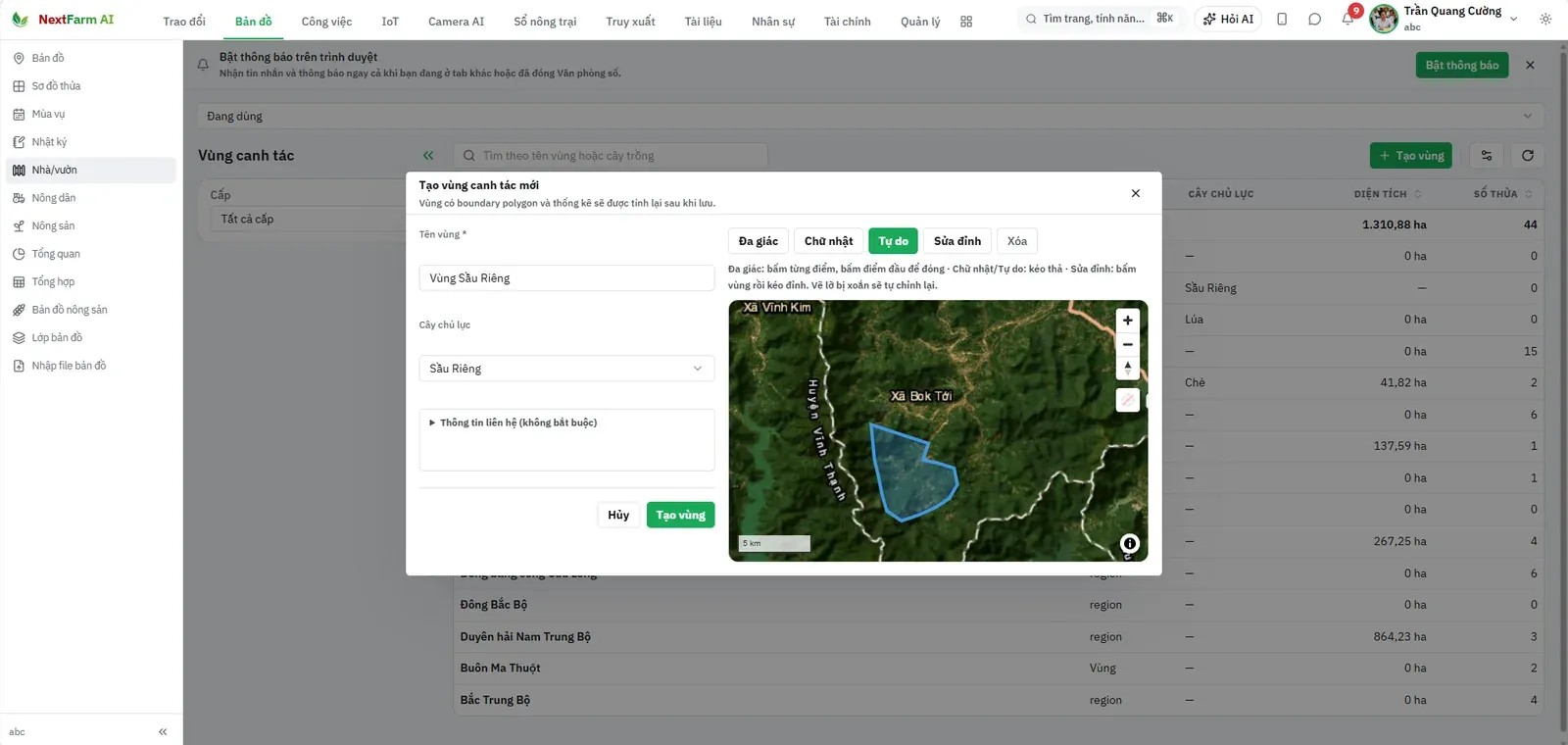Collapse the Vùng canh tác panel chevrons
Image resolution: width=1568 pixels, height=745 pixels.
(x=428, y=155)
